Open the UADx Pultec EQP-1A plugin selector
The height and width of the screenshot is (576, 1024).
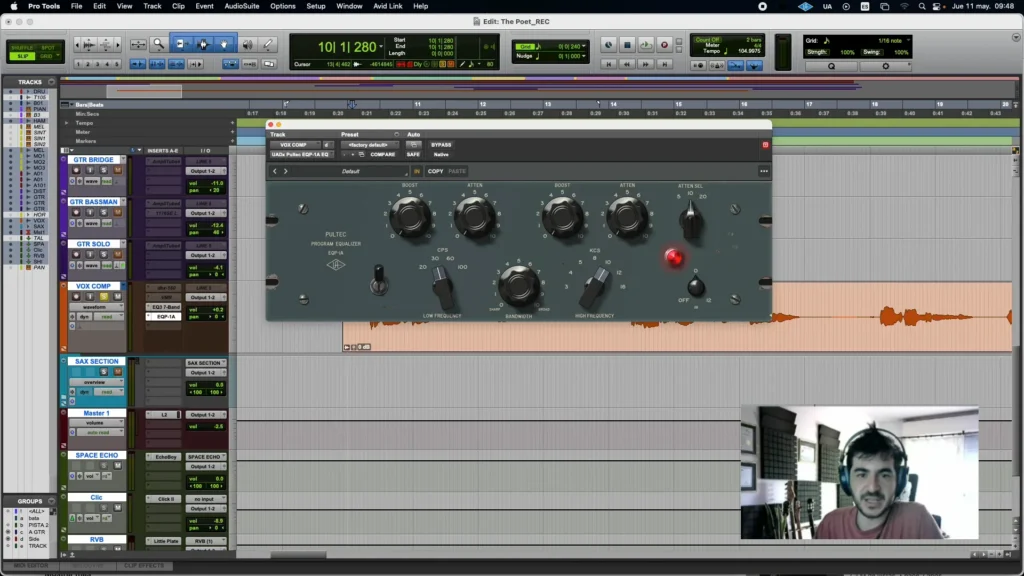(x=302, y=155)
